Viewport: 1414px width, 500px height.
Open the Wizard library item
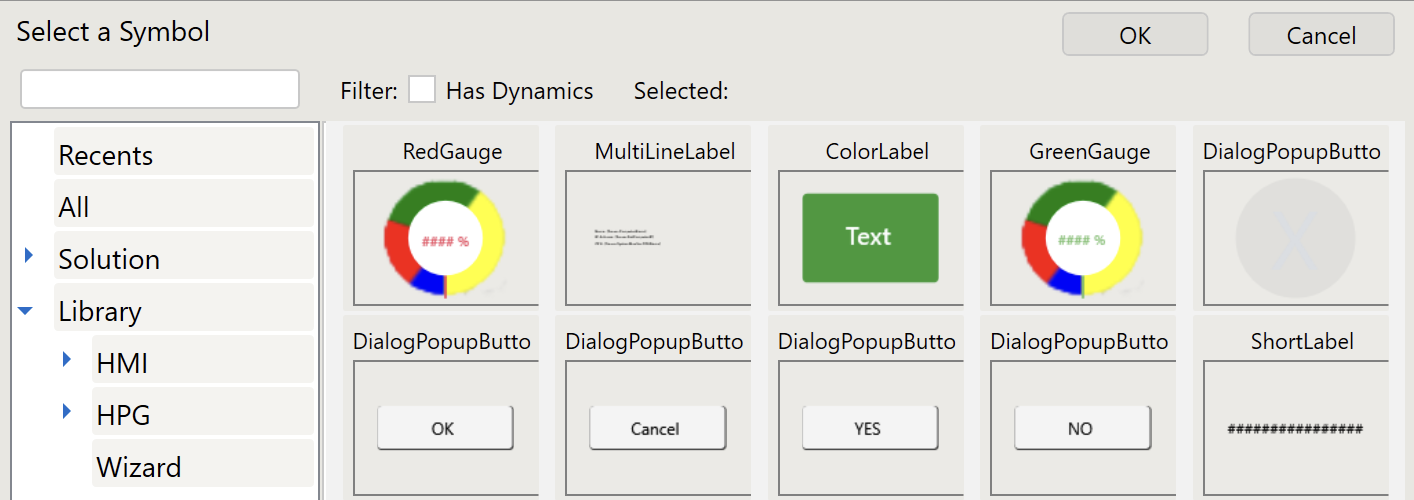pos(138,467)
